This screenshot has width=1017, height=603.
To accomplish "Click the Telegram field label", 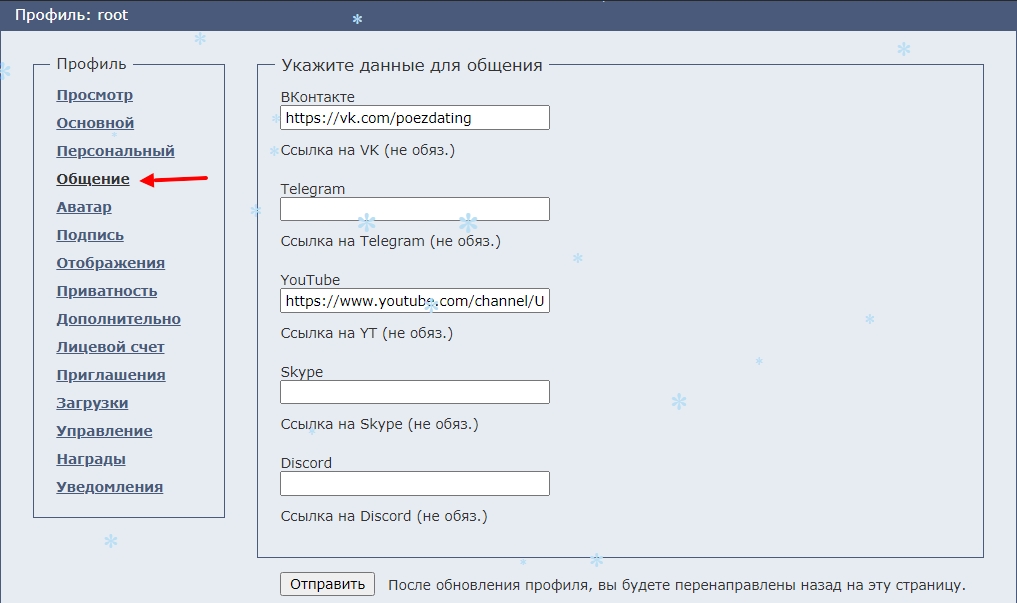I will tap(313, 189).
